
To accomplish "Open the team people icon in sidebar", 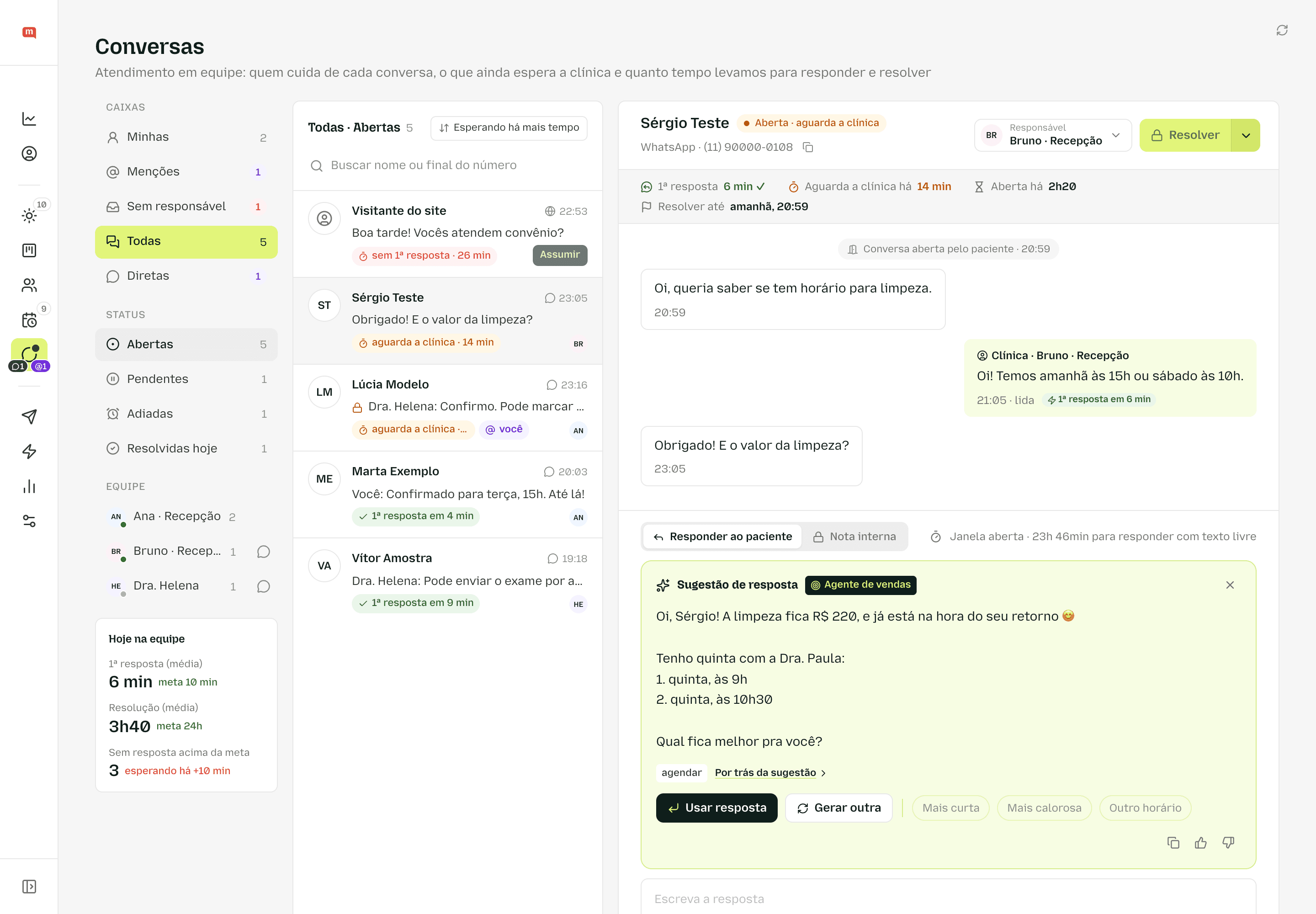I will pos(29,285).
